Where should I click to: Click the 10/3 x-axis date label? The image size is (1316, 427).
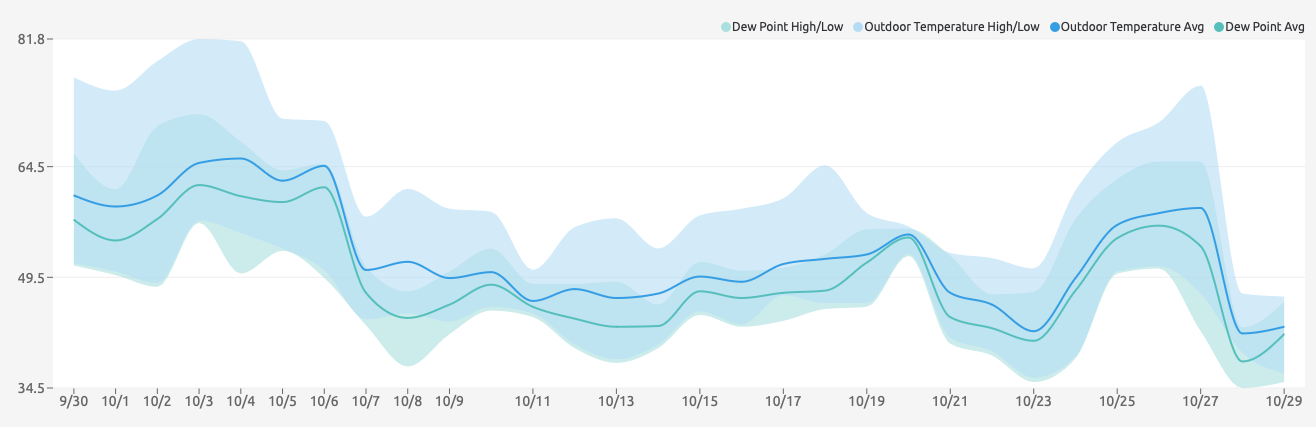199,401
